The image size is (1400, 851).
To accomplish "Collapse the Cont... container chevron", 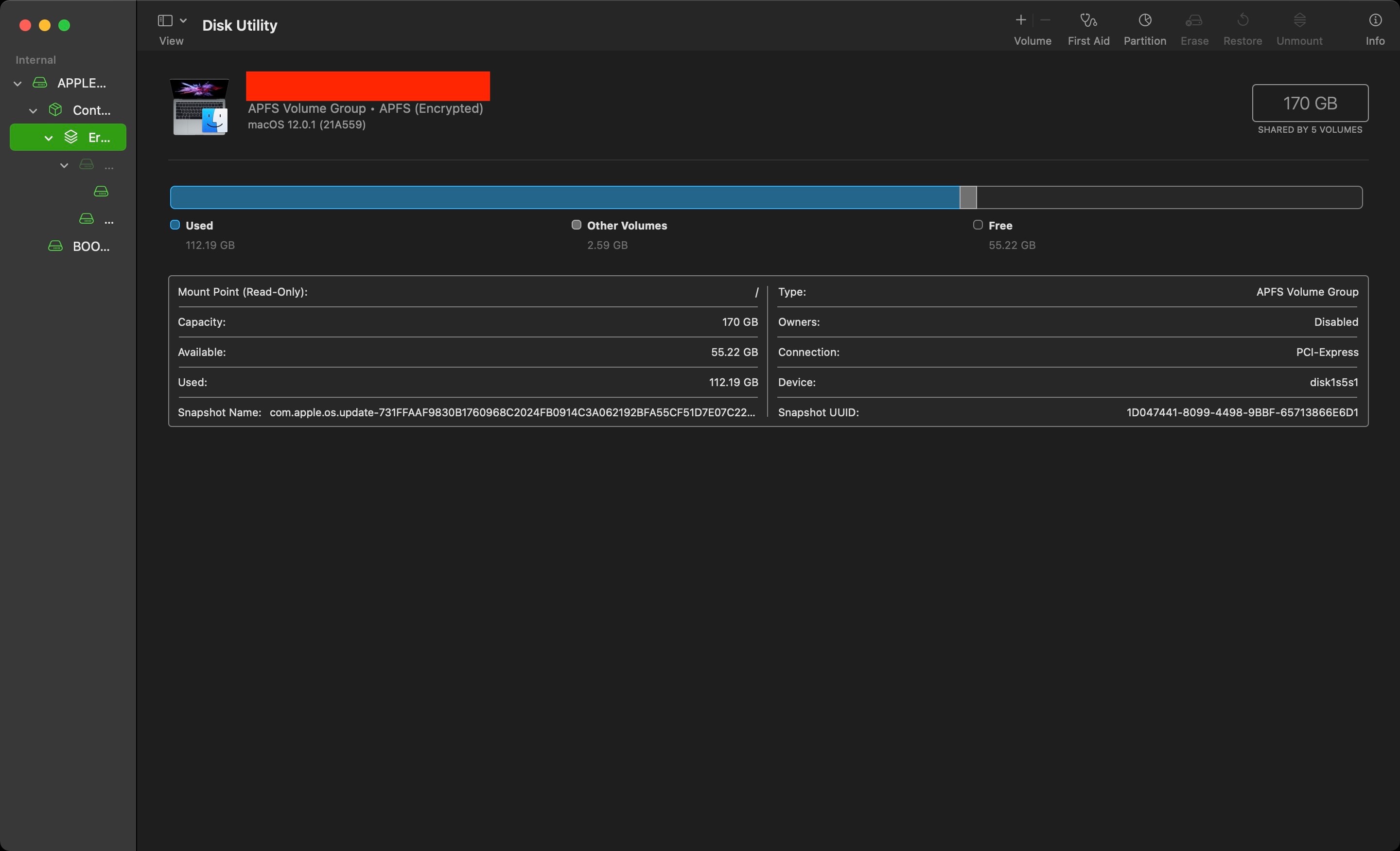I will point(33,111).
